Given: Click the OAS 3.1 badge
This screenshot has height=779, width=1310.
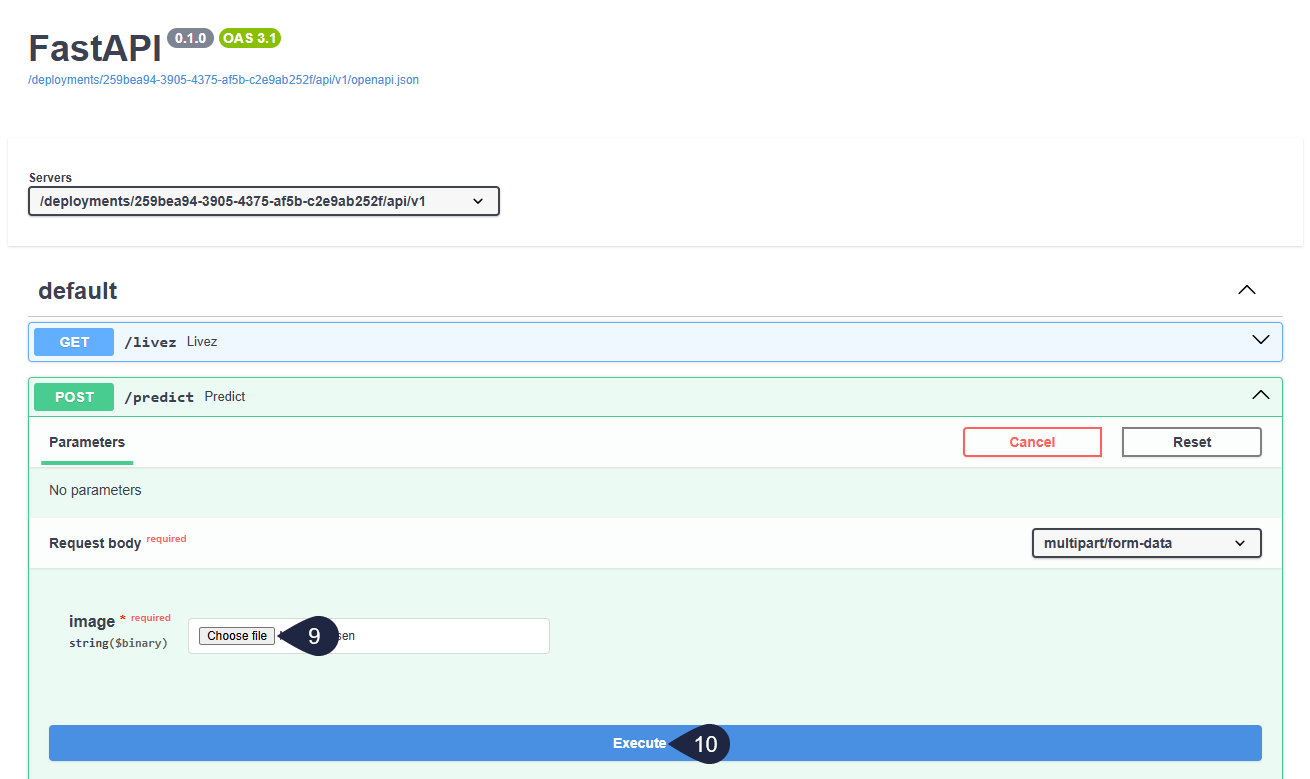Looking at the screenshot, I should 250,38.
